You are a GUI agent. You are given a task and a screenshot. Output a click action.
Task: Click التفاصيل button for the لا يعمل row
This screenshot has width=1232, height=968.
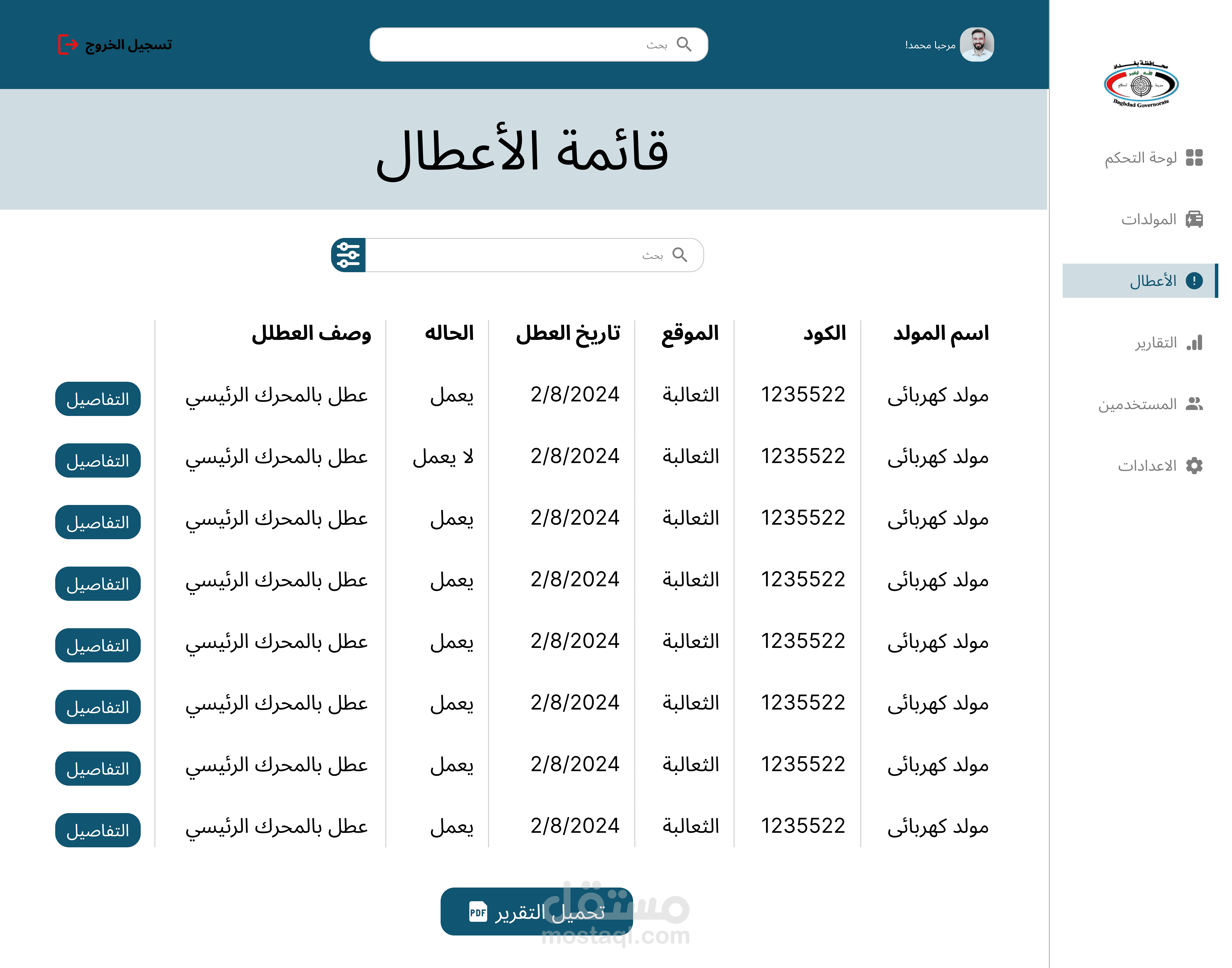click(98, 461)
